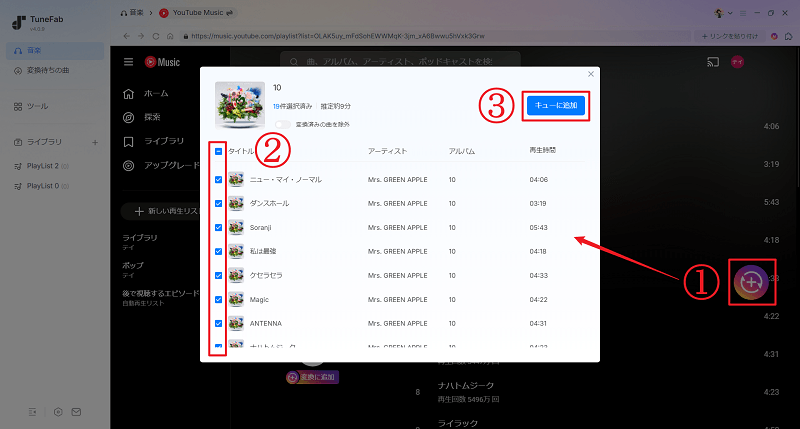The image size is (800, 429).
Task: Open the user profile dropdown arrow
Action: [x=730, y=13]
